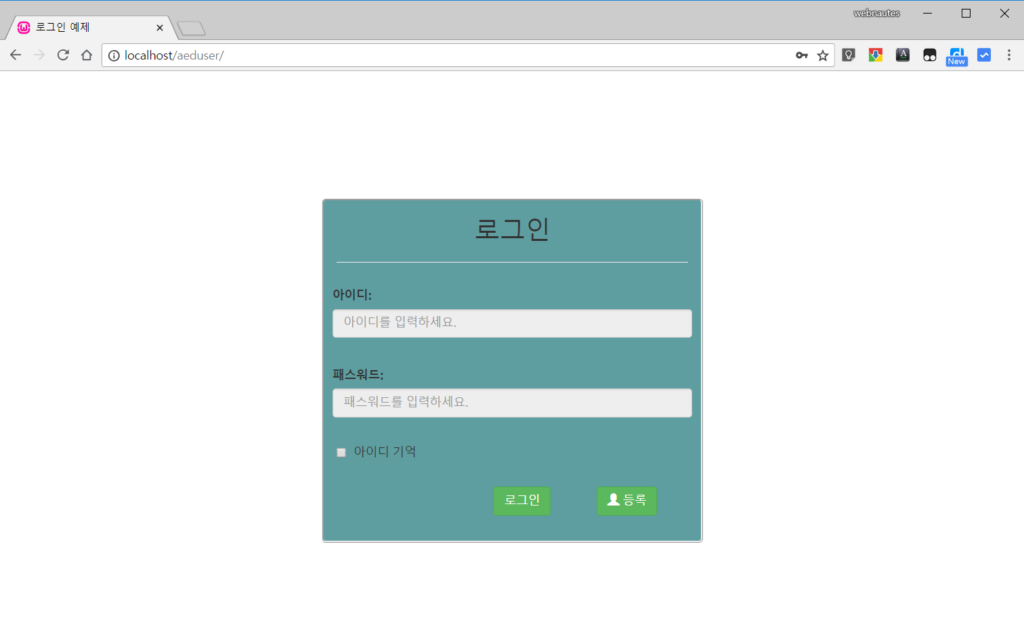Focus the 아이디 input field

pyautogui.click(x=511, y=323)
